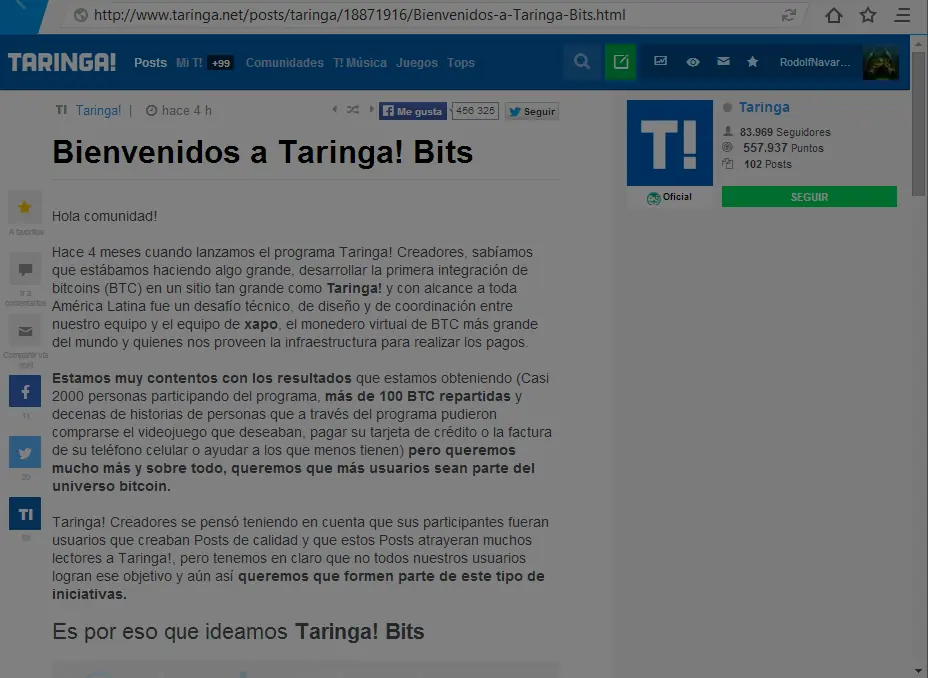Image resolution: width=928 pixels, height=678 pixels.
Task: Reload page with refresh icon
Action: (x=788, y=15)
